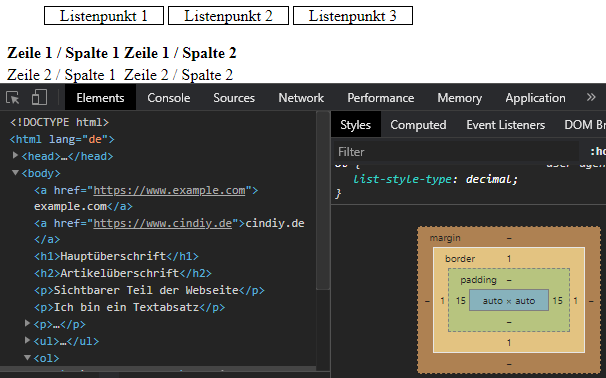Select the Event Listeners sidebar tab
Viewport: 606px width, 378px height.
pyautogui.click(x=506, y=125)
